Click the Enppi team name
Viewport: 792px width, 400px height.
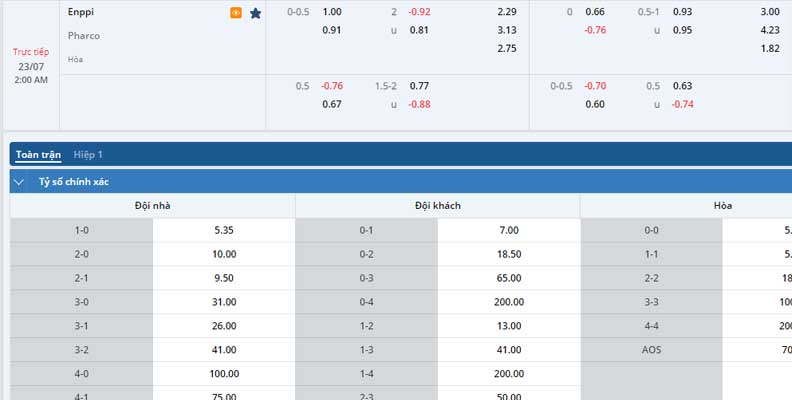click(x=81, y=12)
